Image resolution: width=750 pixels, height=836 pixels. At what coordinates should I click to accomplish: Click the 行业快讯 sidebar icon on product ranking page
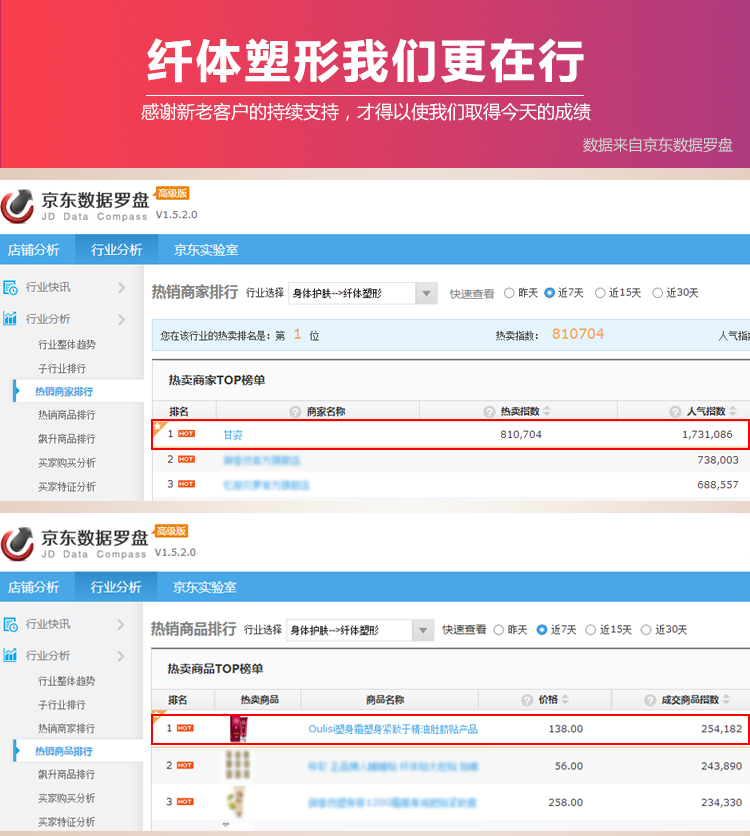pos(10,624)
